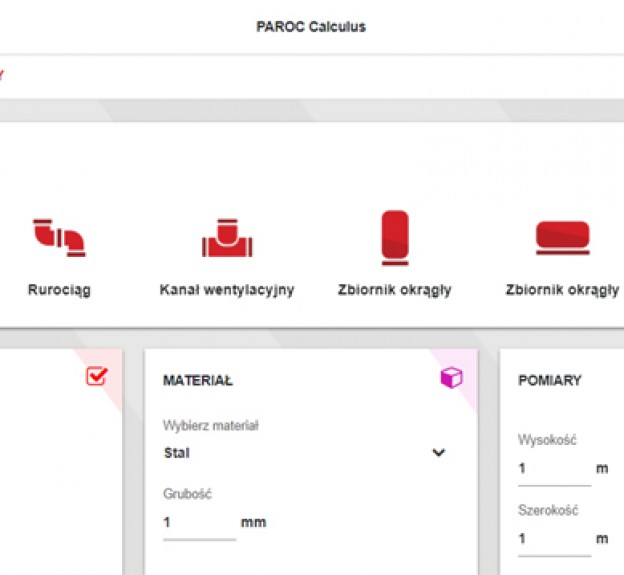The width and height of the screenshot is (624, 575).
Task: Click the magenta cube icon in MATERIAŁ panel
Action: pyautogui.click(x=451, y=377)
